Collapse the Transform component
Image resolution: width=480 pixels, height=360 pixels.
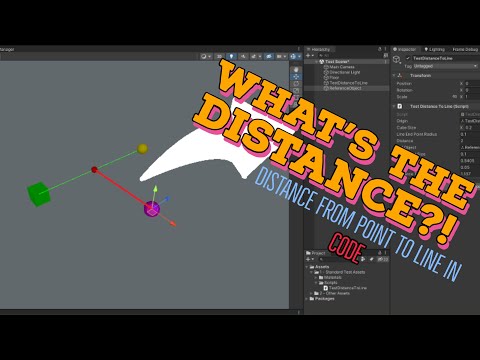(x=394, y=76)
